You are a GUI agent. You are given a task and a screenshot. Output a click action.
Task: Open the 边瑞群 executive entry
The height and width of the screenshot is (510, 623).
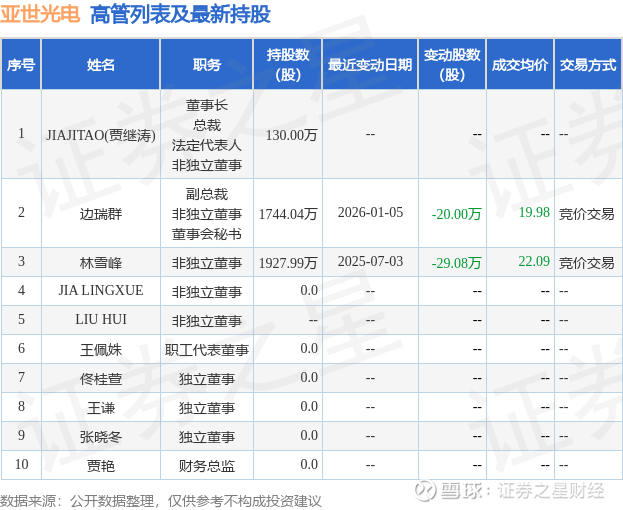pyautogui.click(x=101, y=213)
